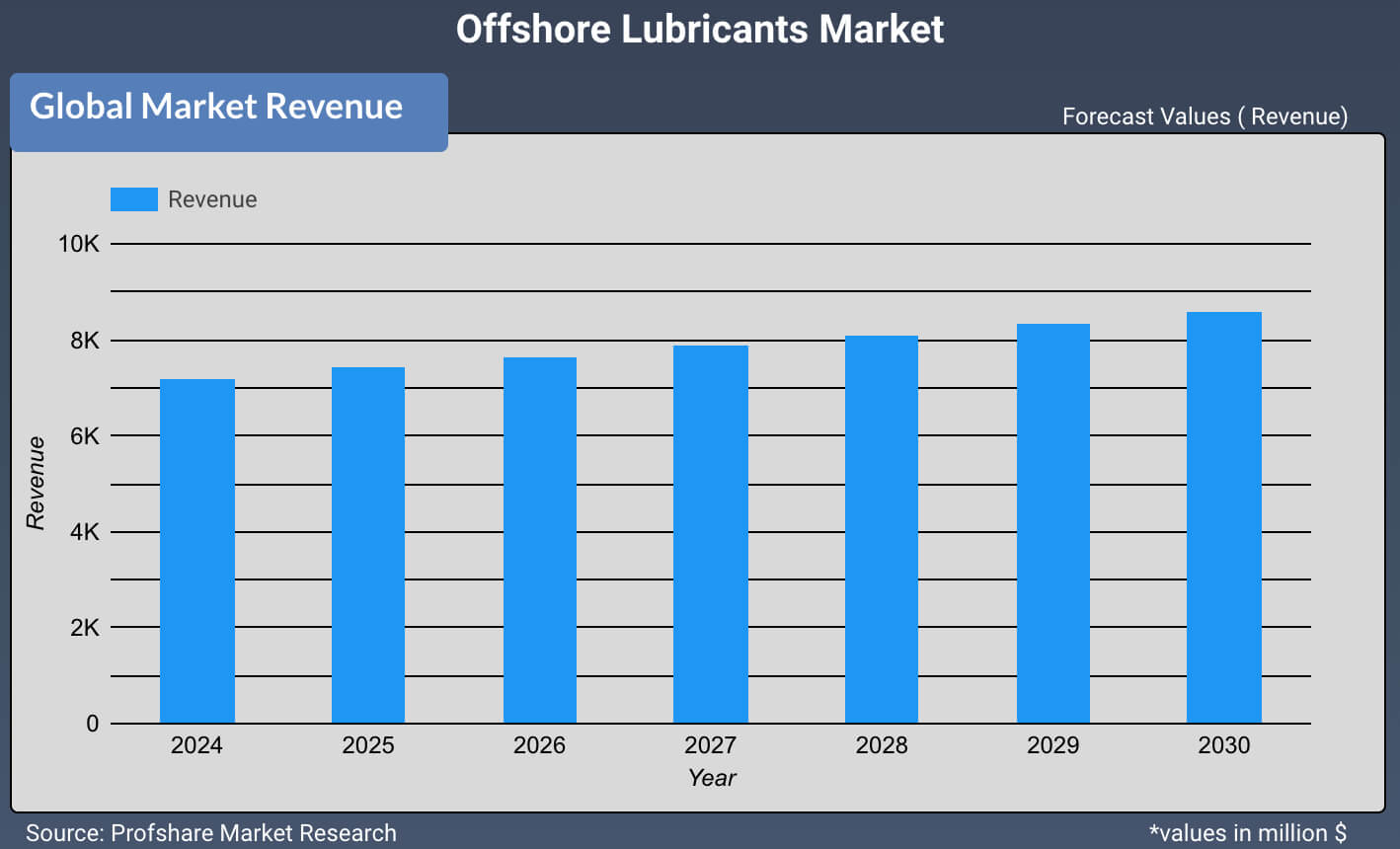Click the '2030' x-axis label

pos(1224,745)
